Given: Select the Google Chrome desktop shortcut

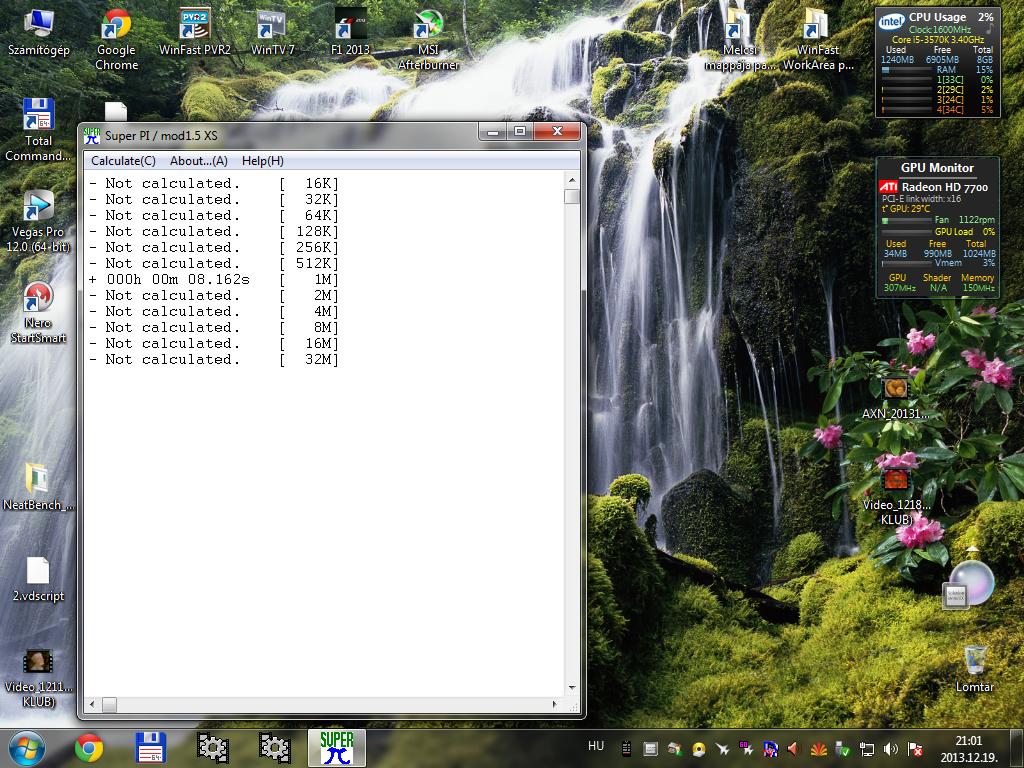Looking at the screenshot, I should click(116, 39).
